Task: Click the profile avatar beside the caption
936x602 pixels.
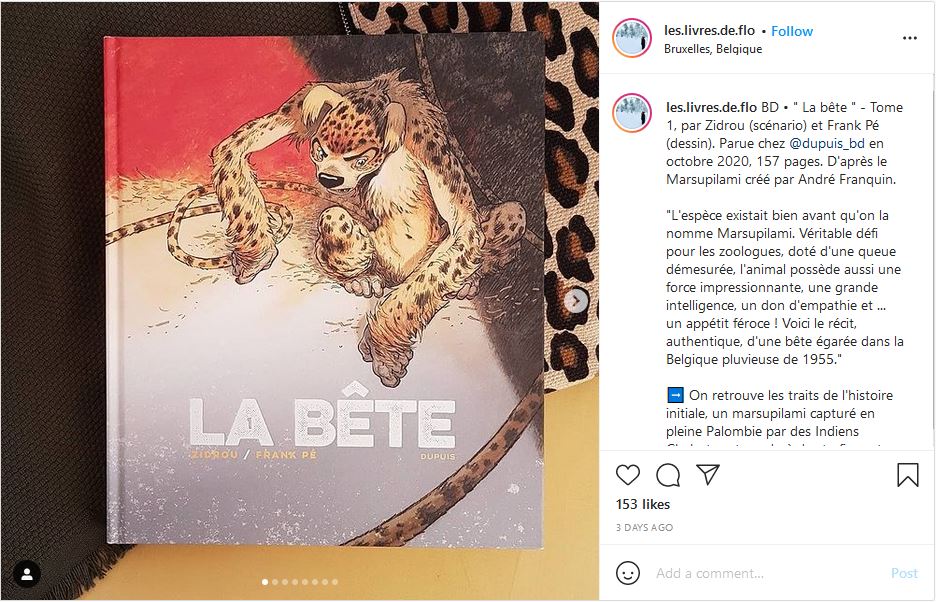Action: point(632,113)
